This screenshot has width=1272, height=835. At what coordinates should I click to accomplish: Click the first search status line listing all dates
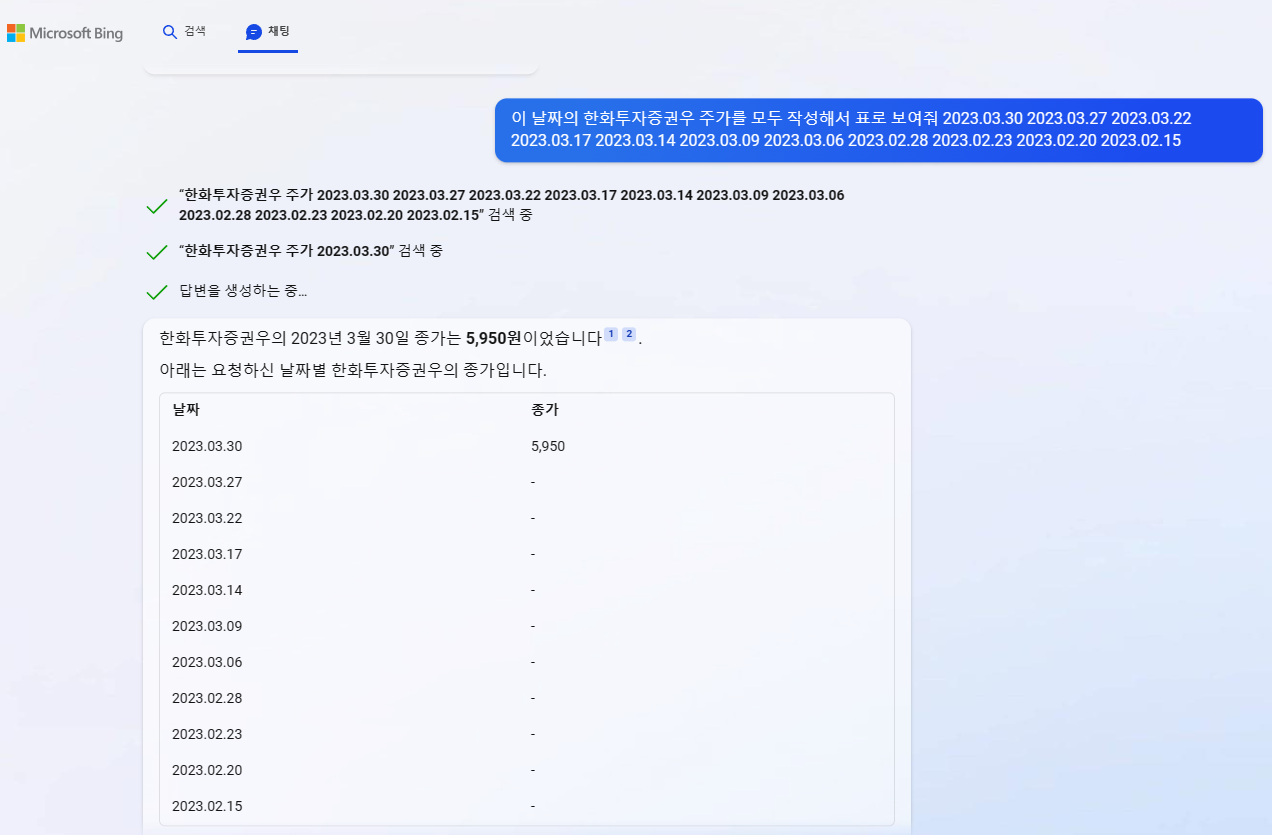pos(512,205)
